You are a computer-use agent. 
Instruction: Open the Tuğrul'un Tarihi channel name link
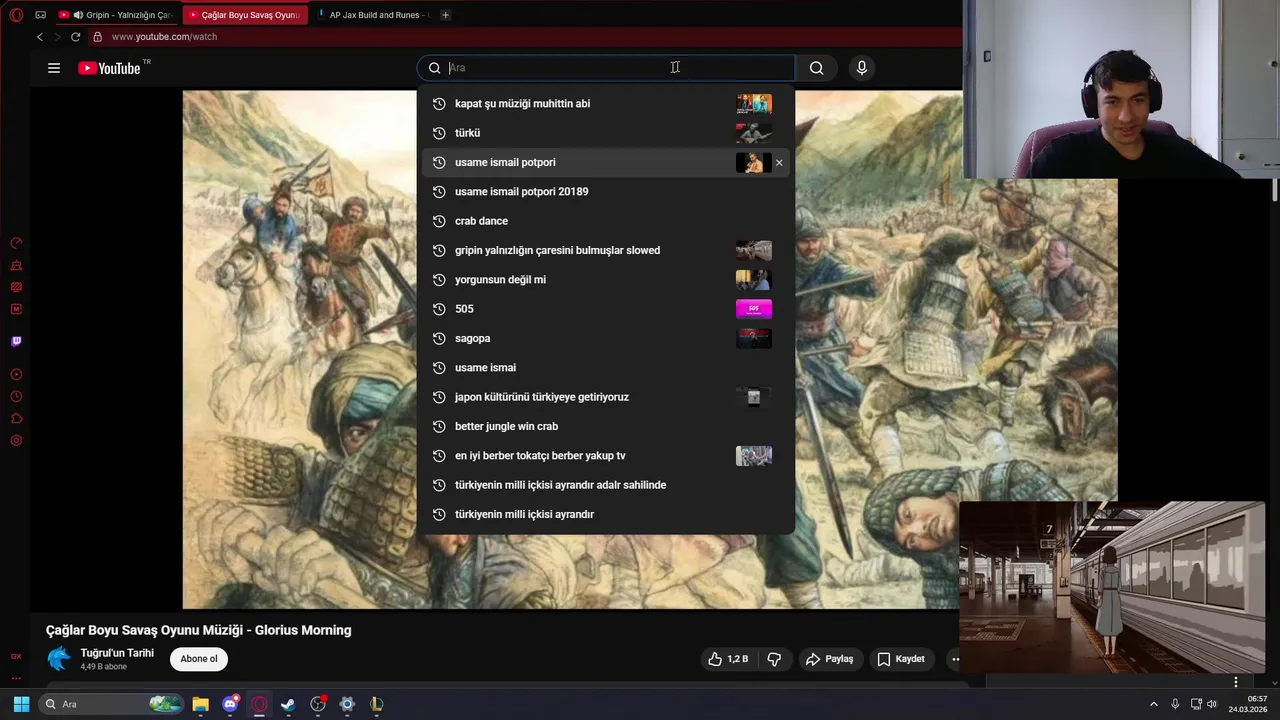(117, 653)
